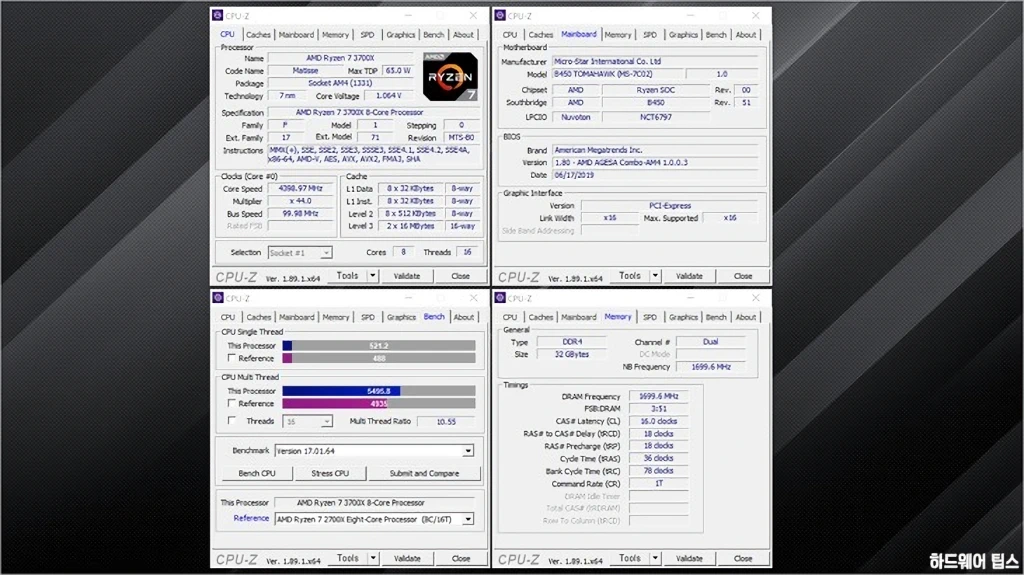This screenshot has height=575, width=1024.
Task: Click the Bench CPU button
Action: pyautogui.click(x=257, y=473)
